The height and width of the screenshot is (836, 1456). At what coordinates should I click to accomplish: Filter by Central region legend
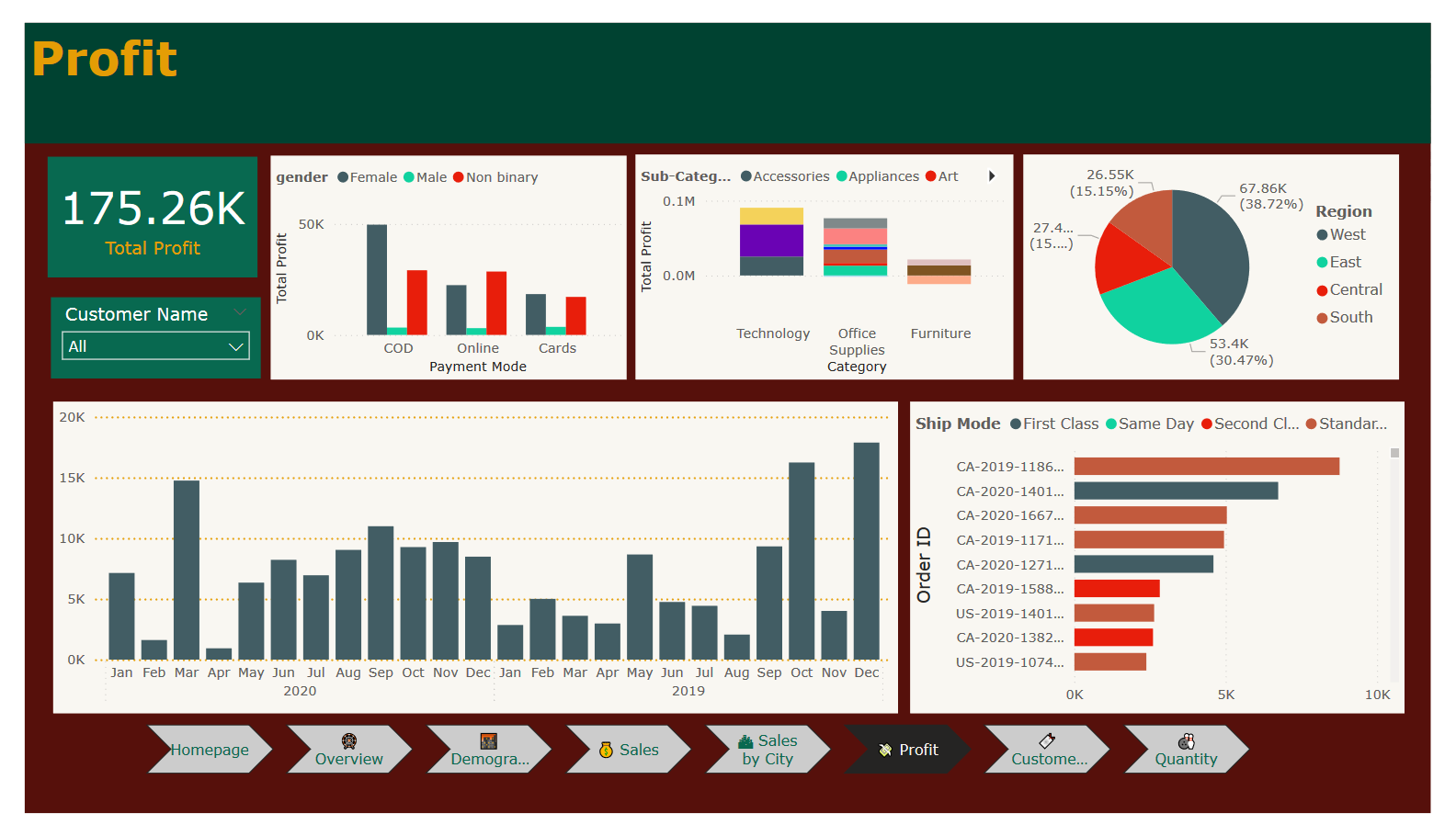(1349, 290)
